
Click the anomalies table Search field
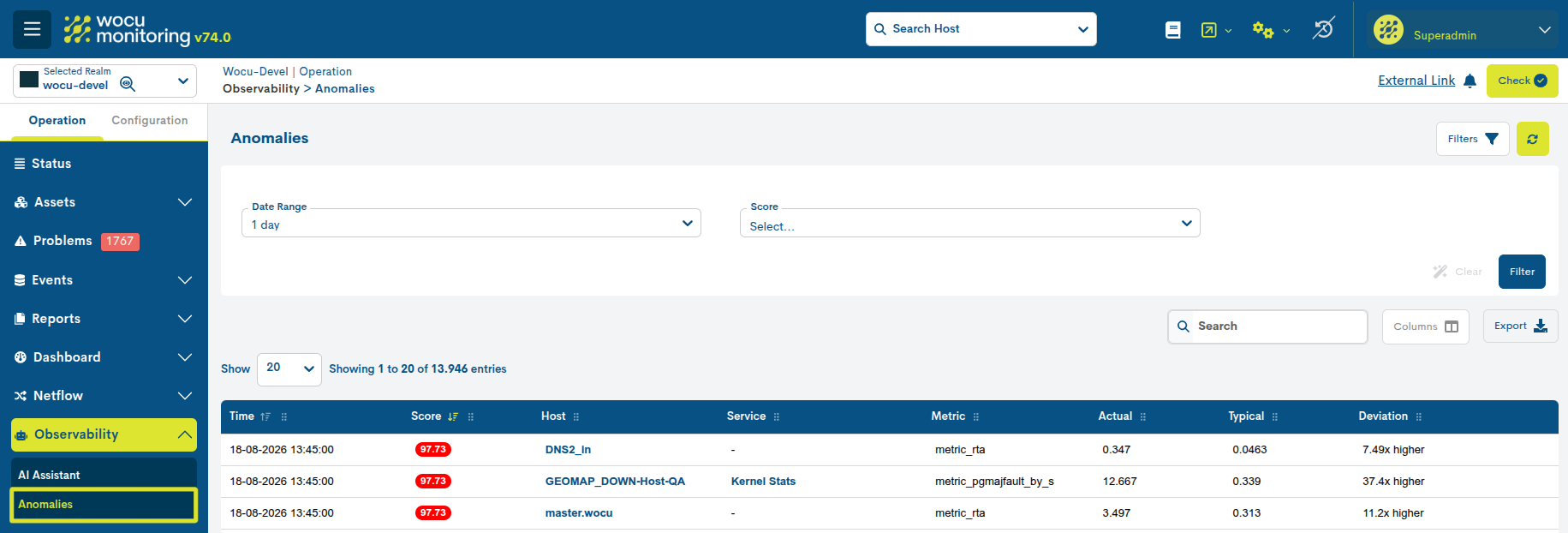point(1267,326)
